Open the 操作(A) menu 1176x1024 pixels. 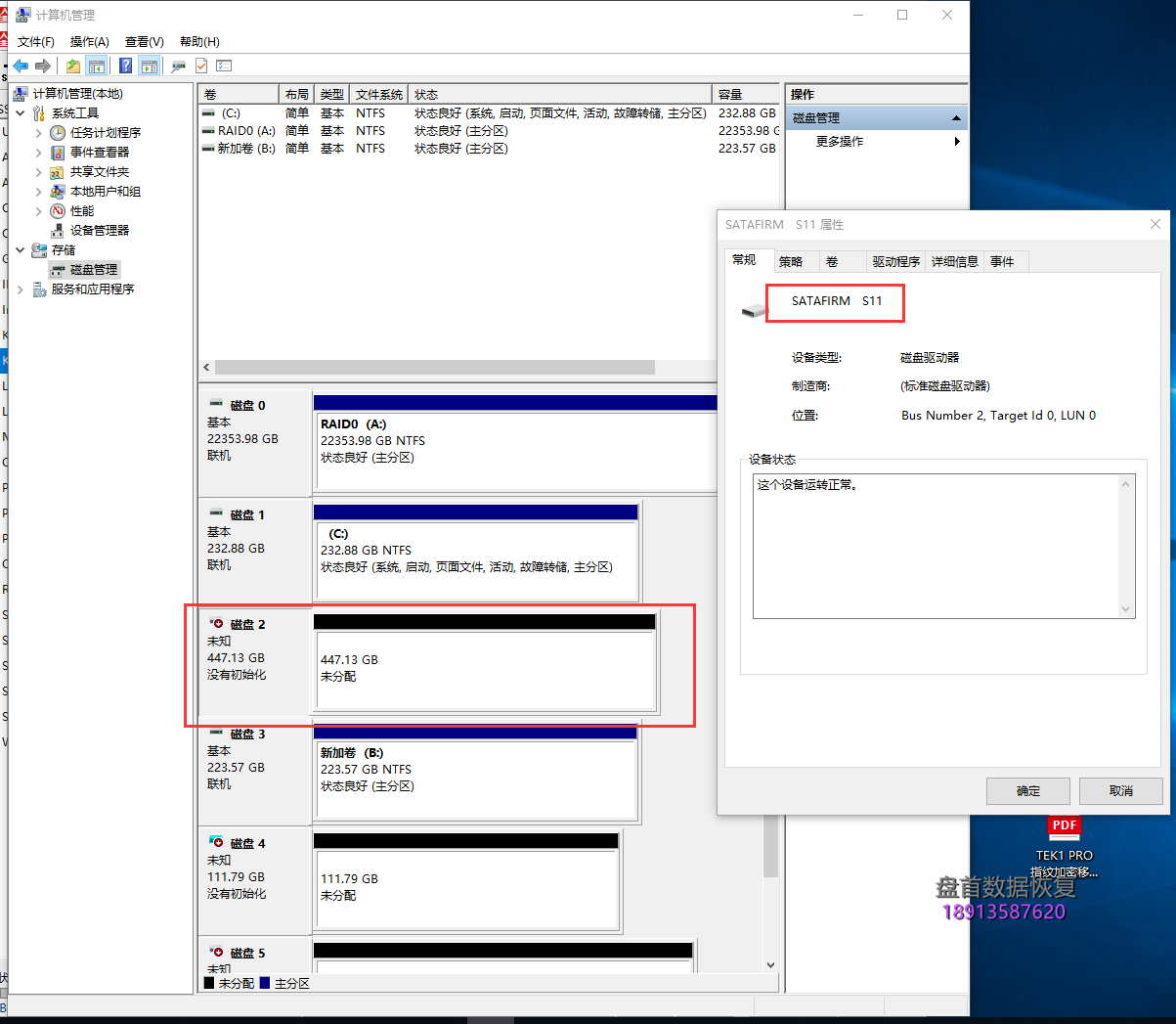click(89, 42)
